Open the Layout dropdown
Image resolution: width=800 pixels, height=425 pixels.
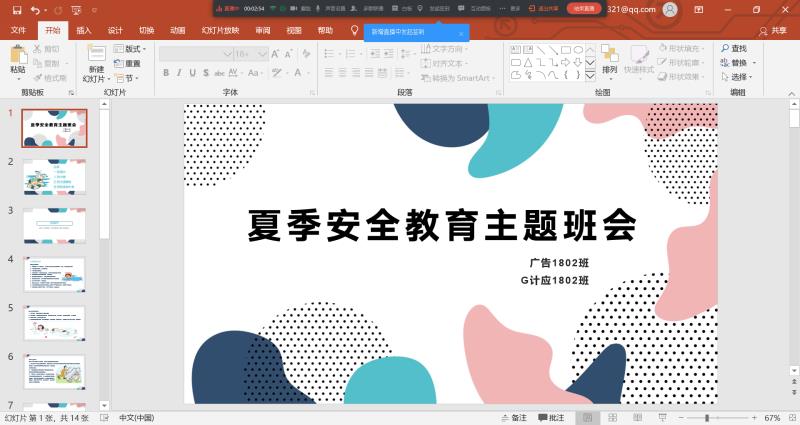tap(130, 48)
